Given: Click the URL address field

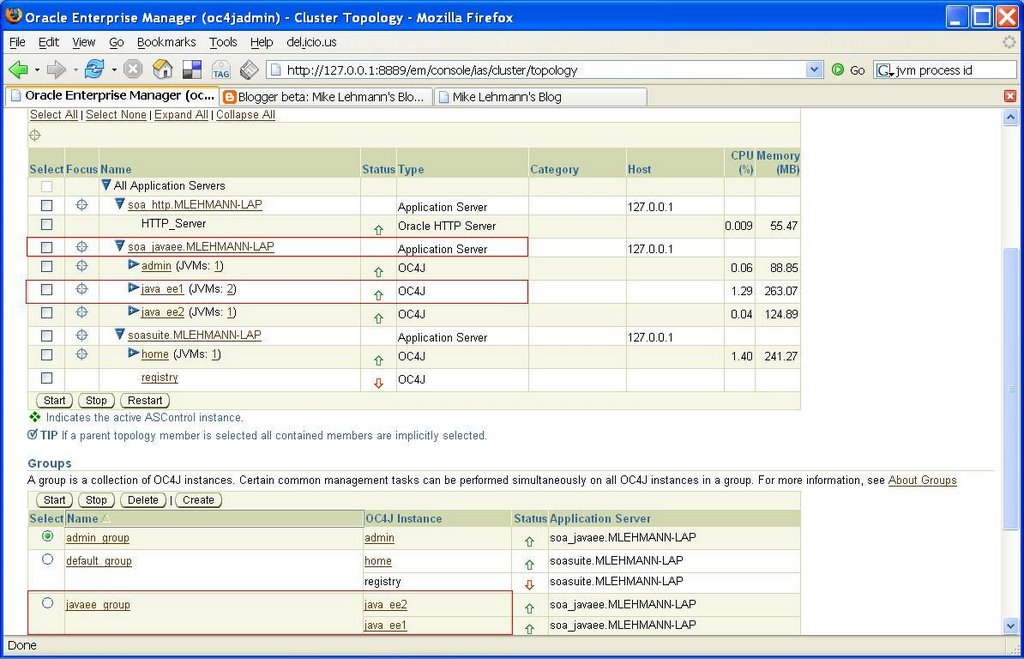Looking at the screenshot, I should tap(545, 70).
